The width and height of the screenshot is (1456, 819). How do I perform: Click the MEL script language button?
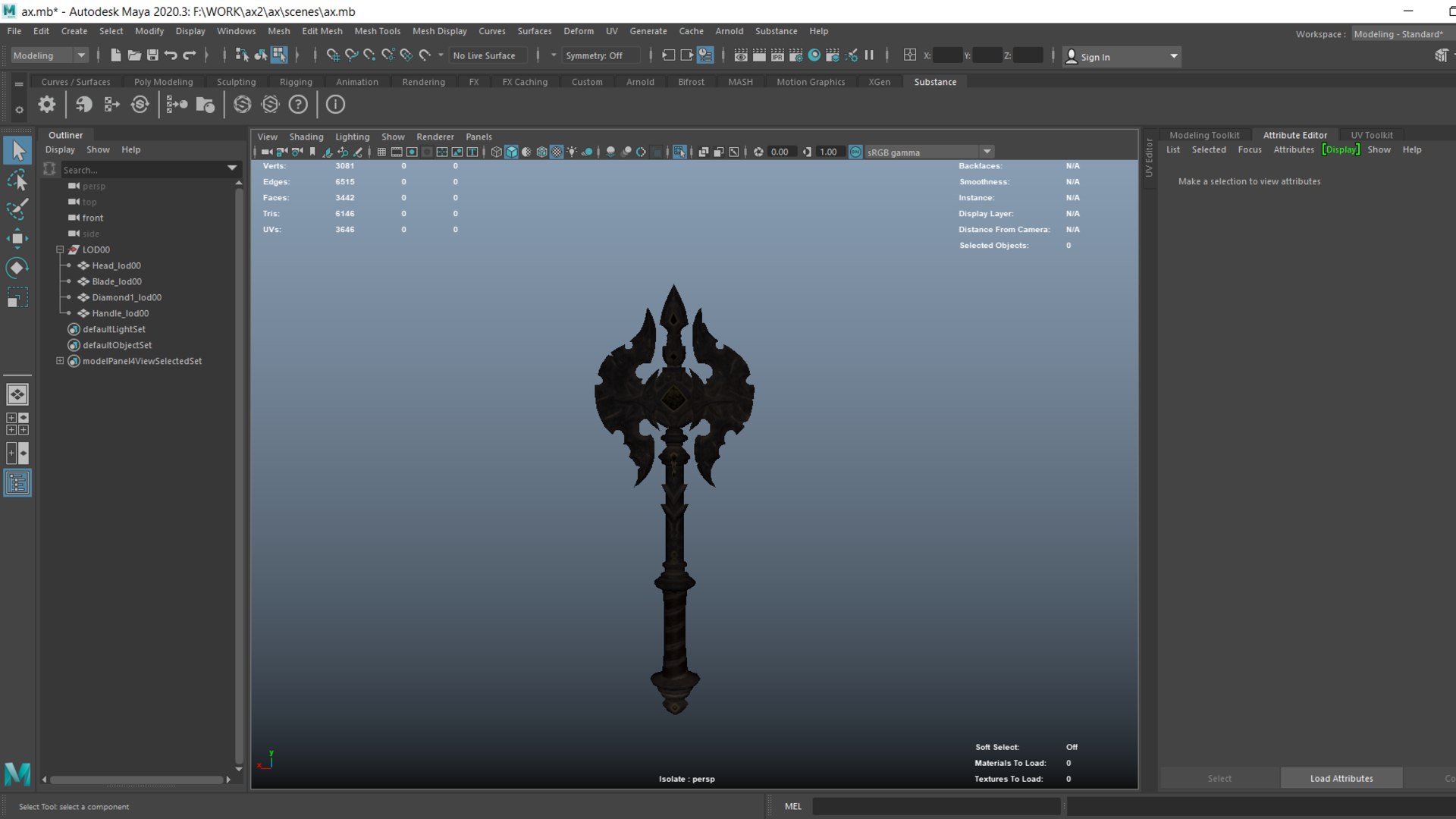tap(792, 806)
